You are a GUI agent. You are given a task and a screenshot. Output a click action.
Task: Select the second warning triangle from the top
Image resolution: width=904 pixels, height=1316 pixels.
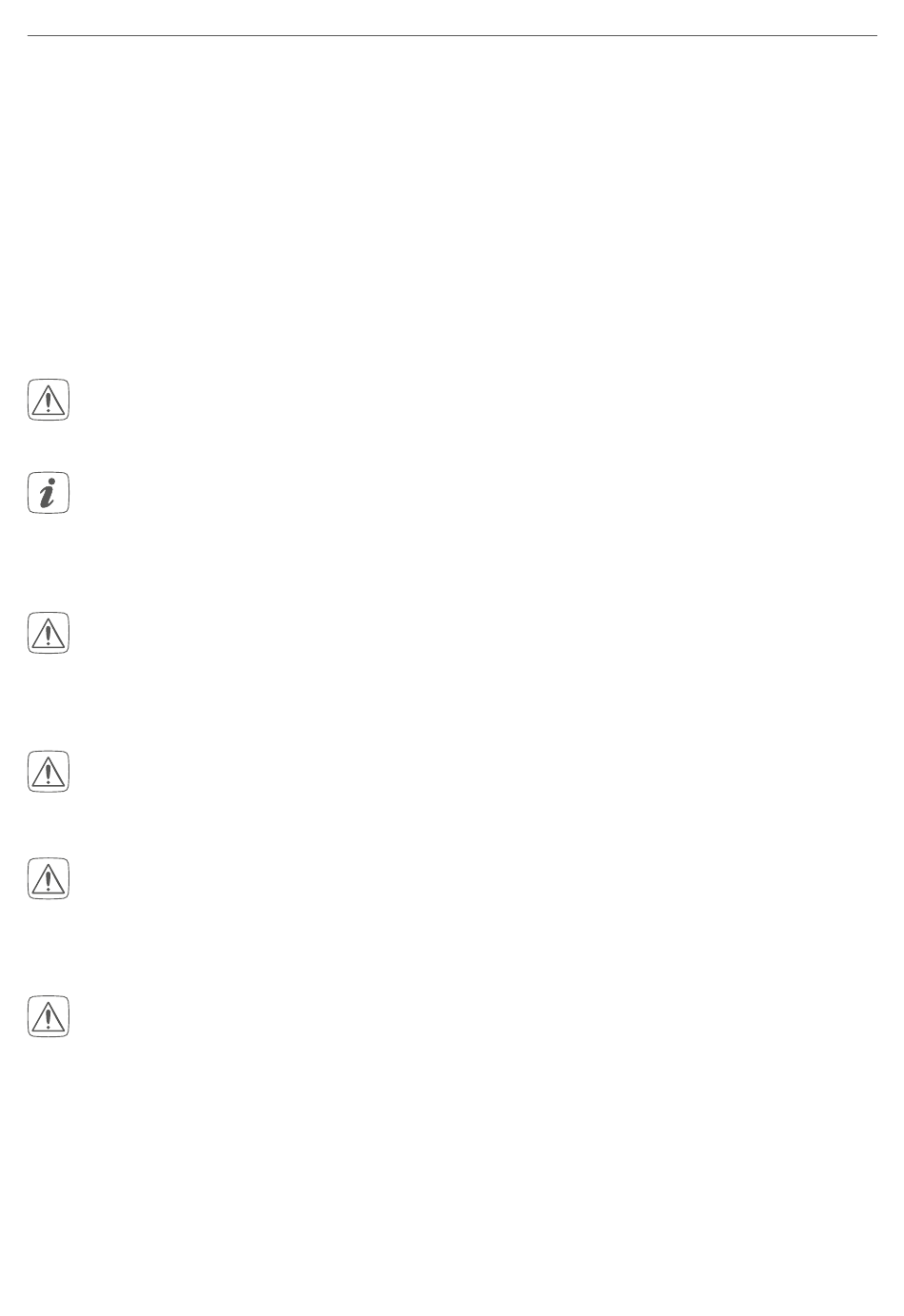click(x=48, y=633)
